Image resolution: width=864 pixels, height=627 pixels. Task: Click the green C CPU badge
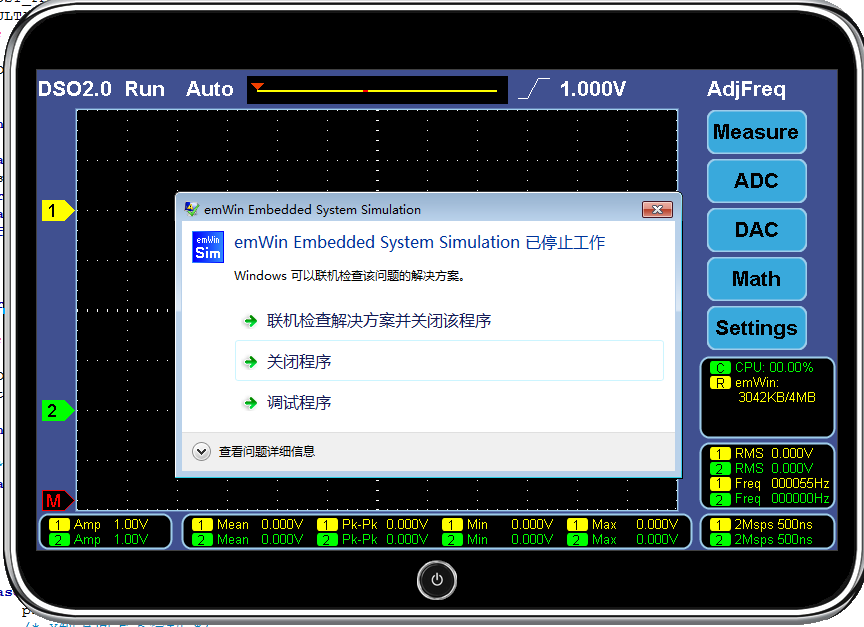(x=720, y=367)
